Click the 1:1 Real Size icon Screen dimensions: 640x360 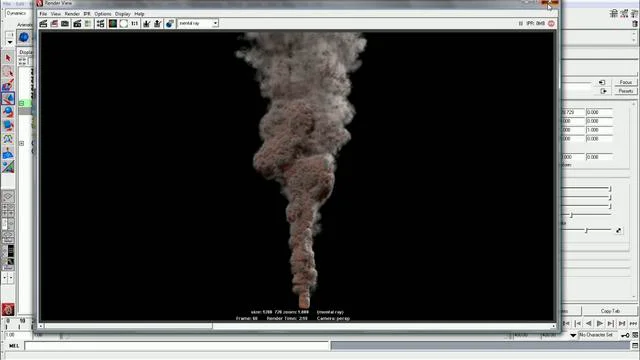[x=134, y=24]
